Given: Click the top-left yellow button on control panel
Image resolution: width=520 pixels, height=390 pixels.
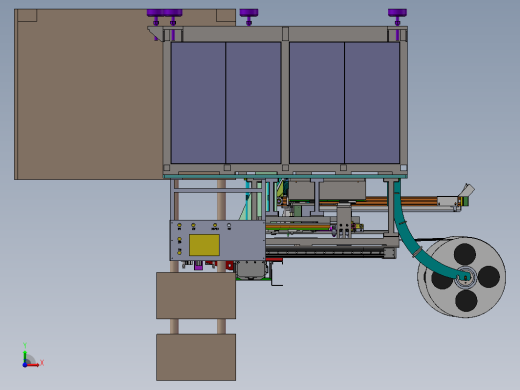Looking at the screenshot, I should tap(179, 226).
